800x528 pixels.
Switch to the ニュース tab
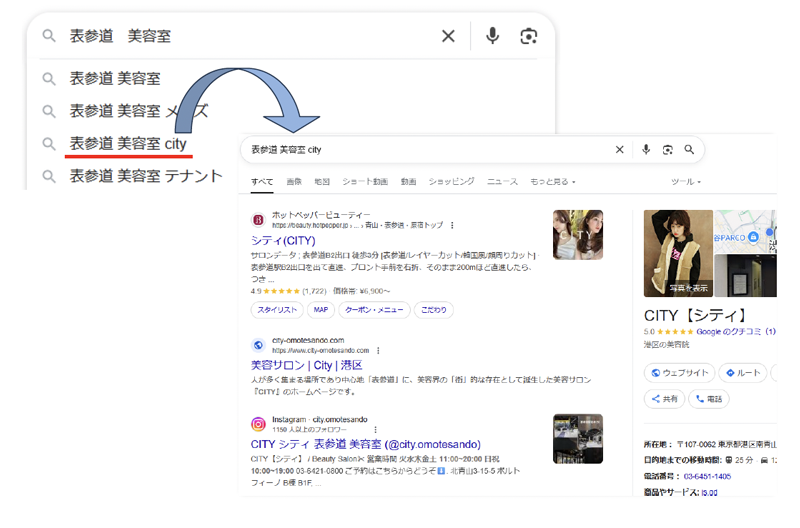click(502, 182)
